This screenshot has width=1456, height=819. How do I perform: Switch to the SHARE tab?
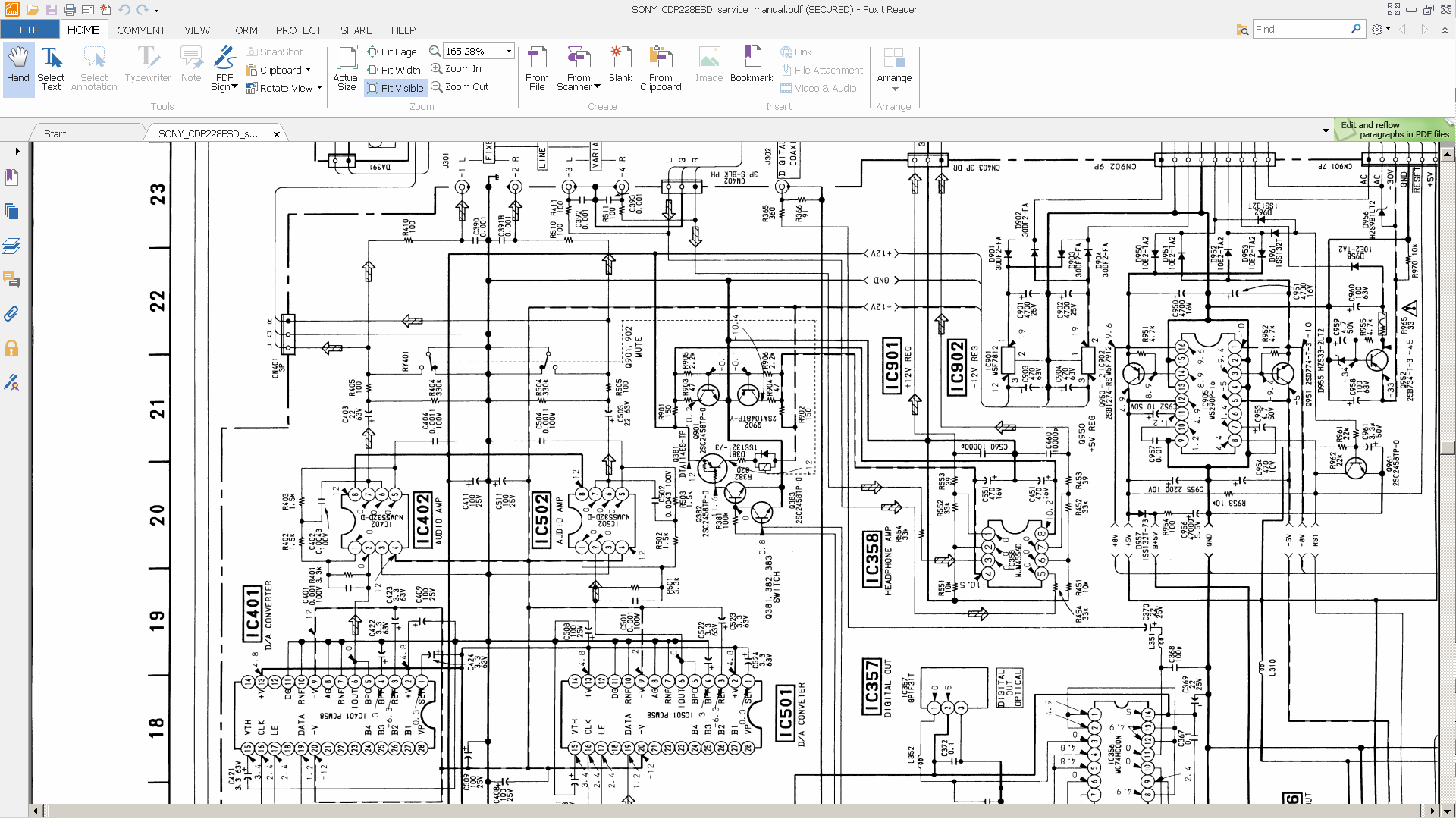[356, 30]
